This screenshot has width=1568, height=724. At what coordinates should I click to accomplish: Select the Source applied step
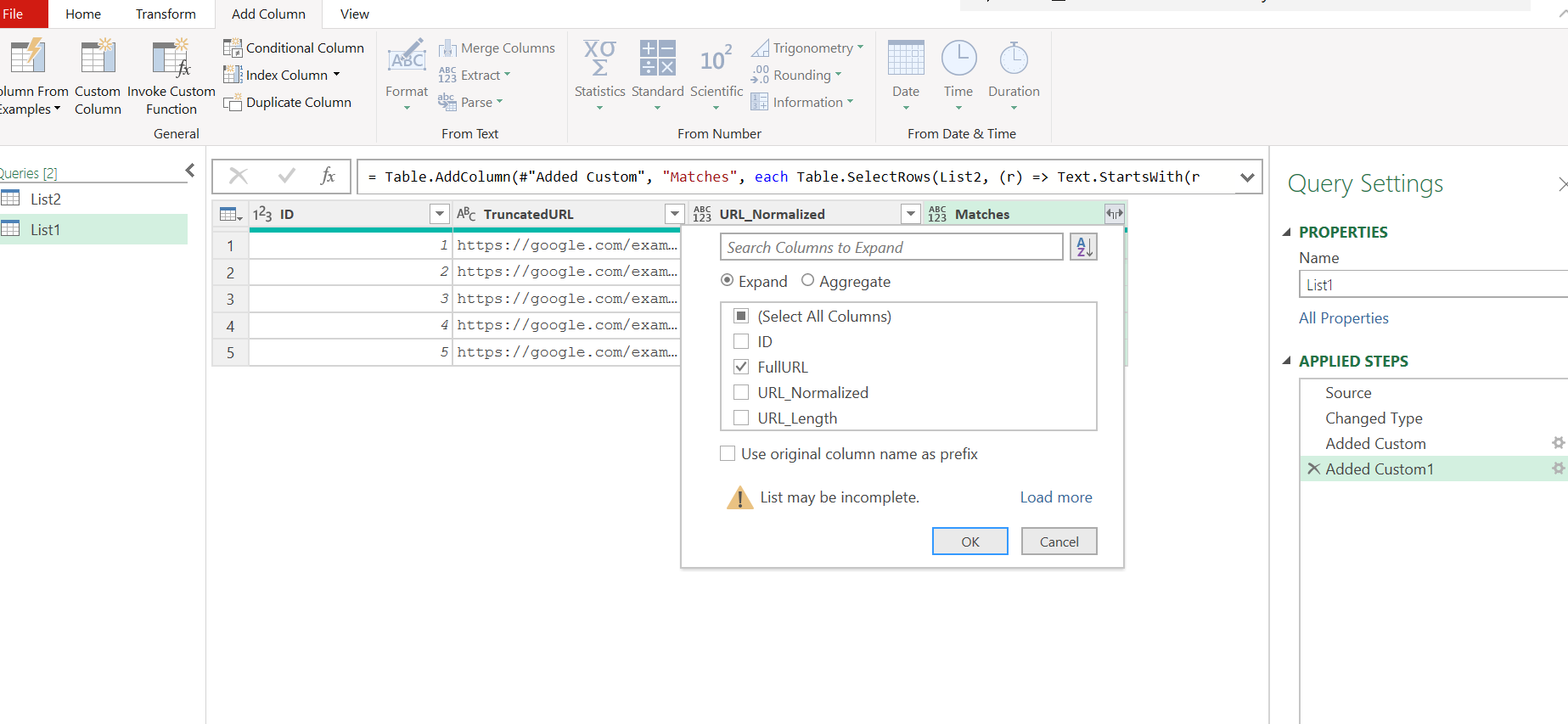point(1434,392)
